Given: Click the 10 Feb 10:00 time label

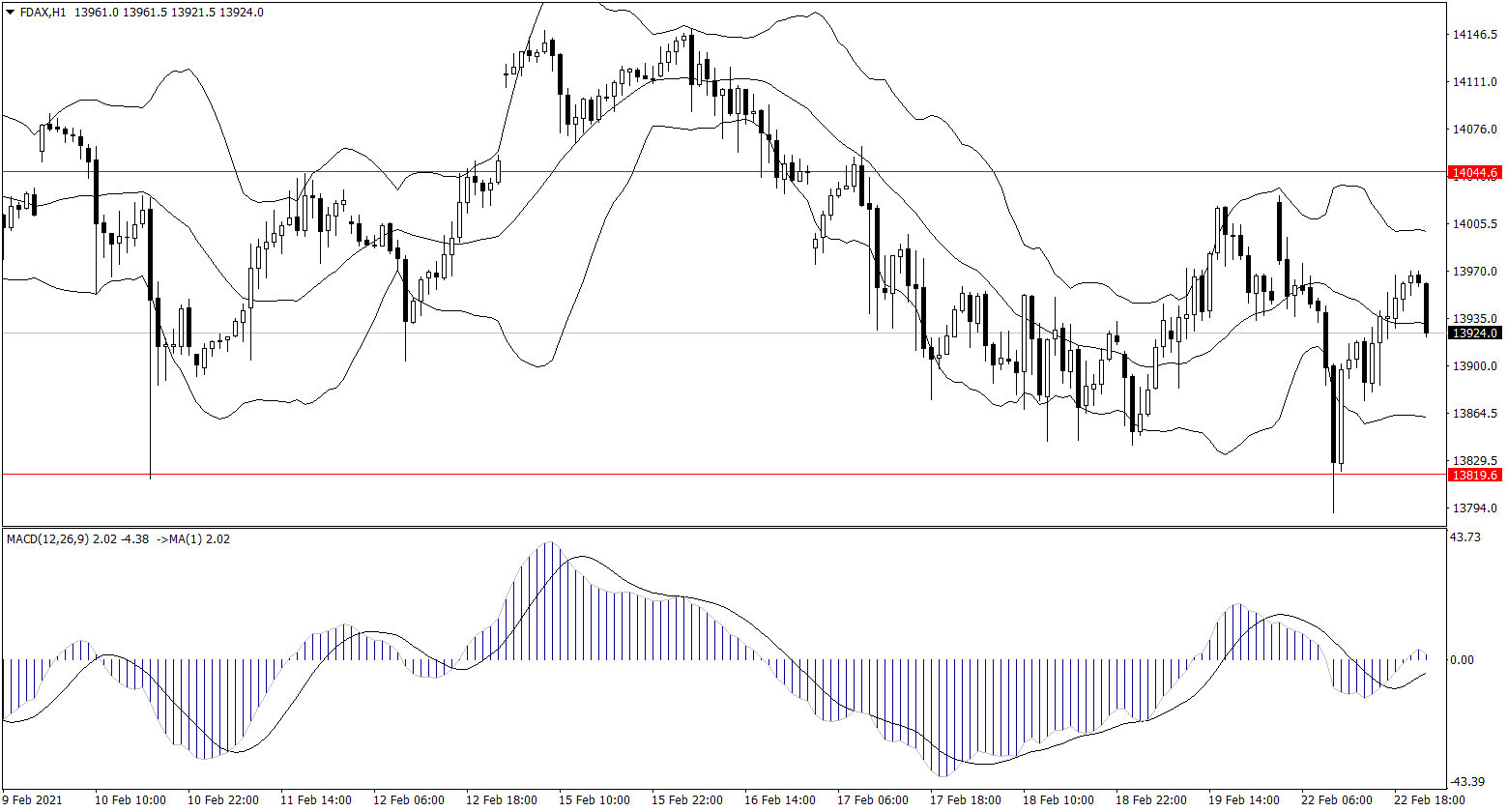Looking at the screenshot, I should (x=130, y=800).
